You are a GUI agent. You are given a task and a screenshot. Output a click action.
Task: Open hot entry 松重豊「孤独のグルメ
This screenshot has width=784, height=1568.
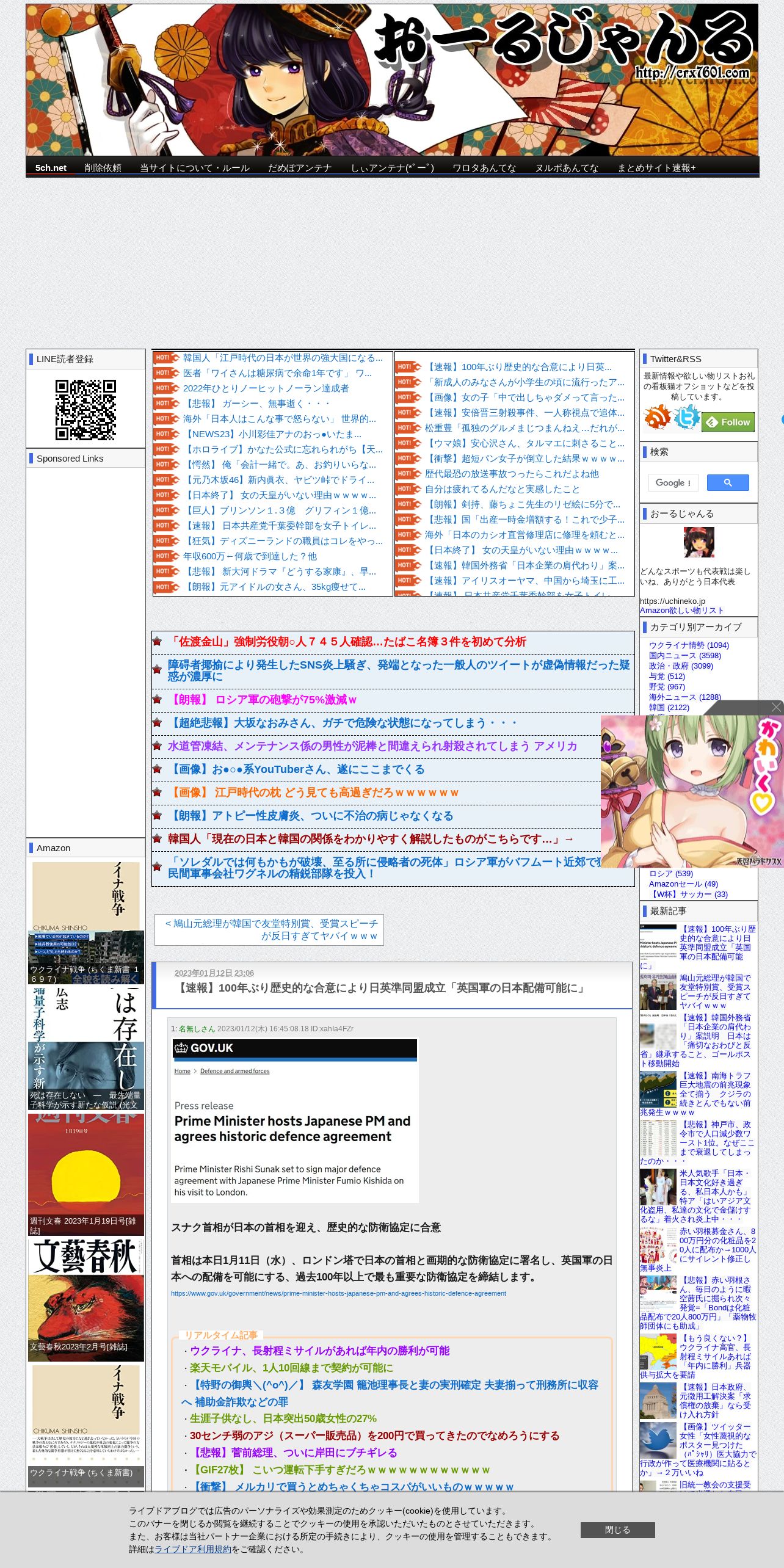pyautogui.click(x=524, y=428)
